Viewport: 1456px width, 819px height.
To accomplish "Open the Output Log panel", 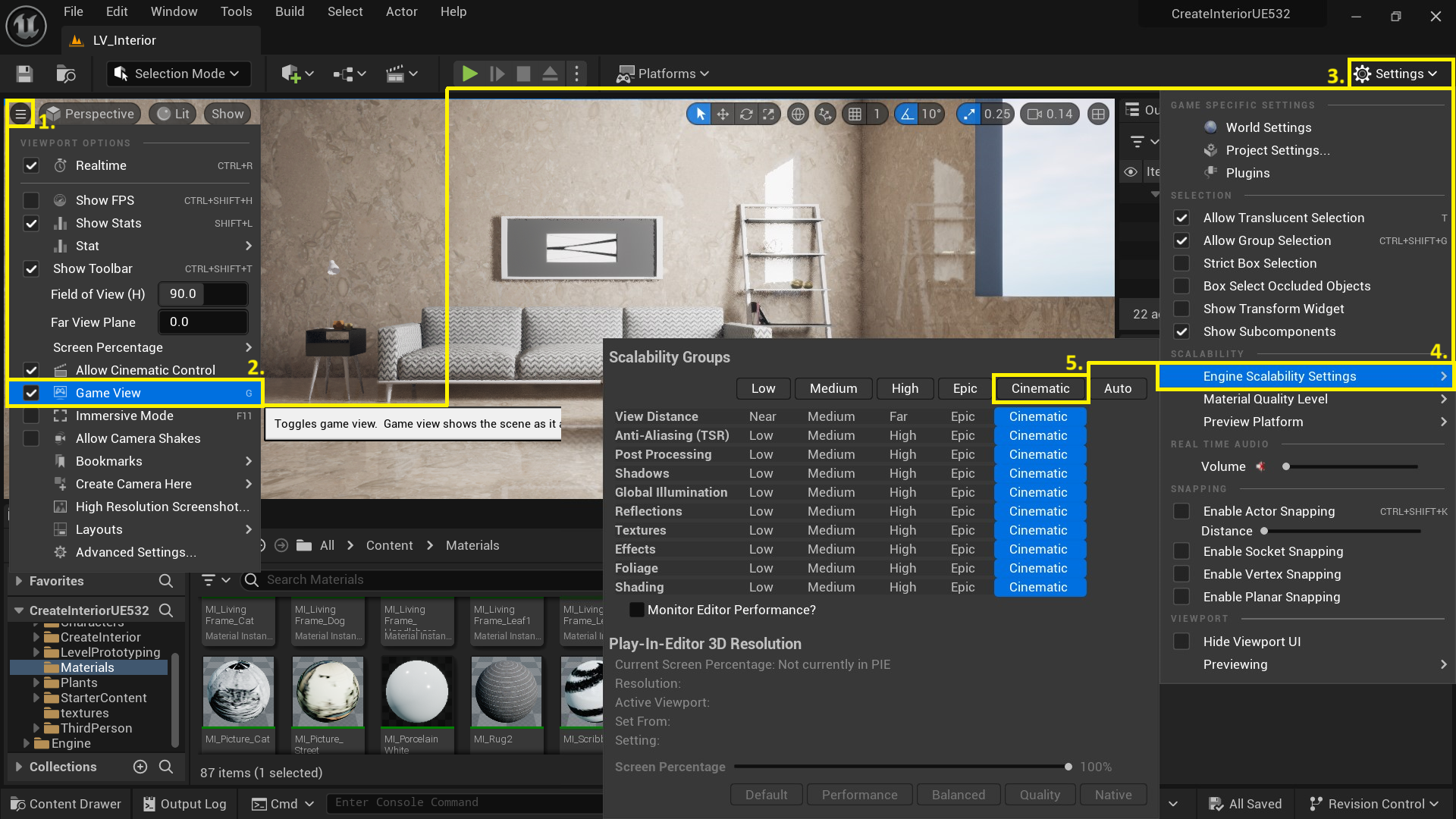I will click(184, 803).
